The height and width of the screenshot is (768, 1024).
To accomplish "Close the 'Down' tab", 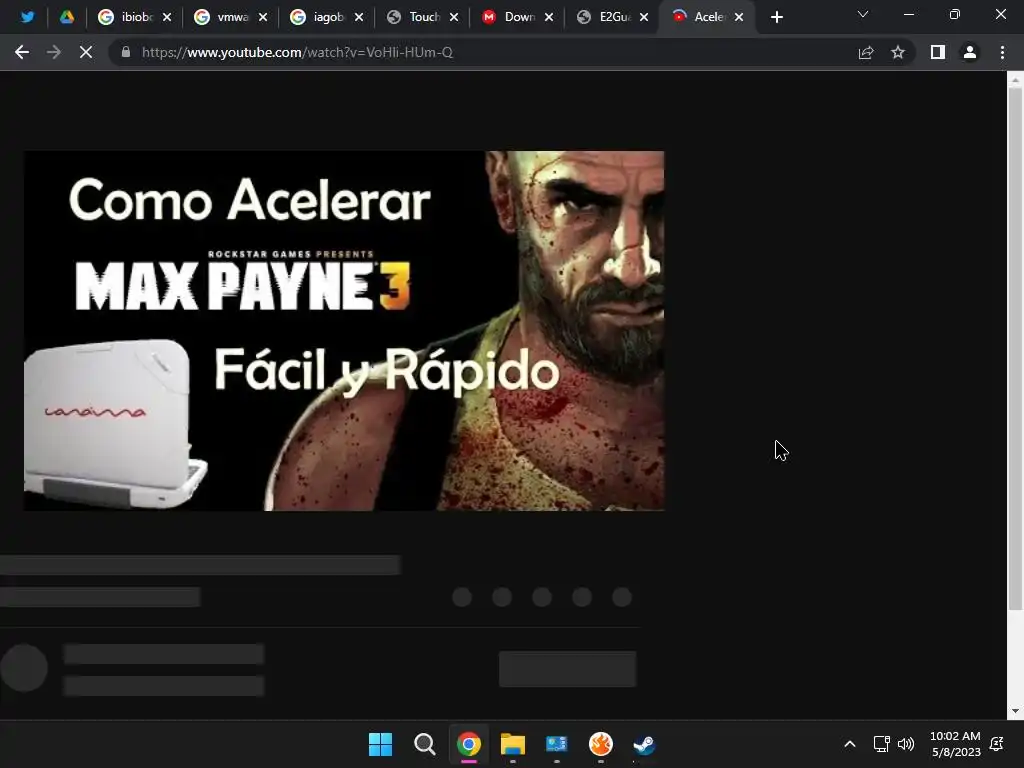I will tap(549, 17).
